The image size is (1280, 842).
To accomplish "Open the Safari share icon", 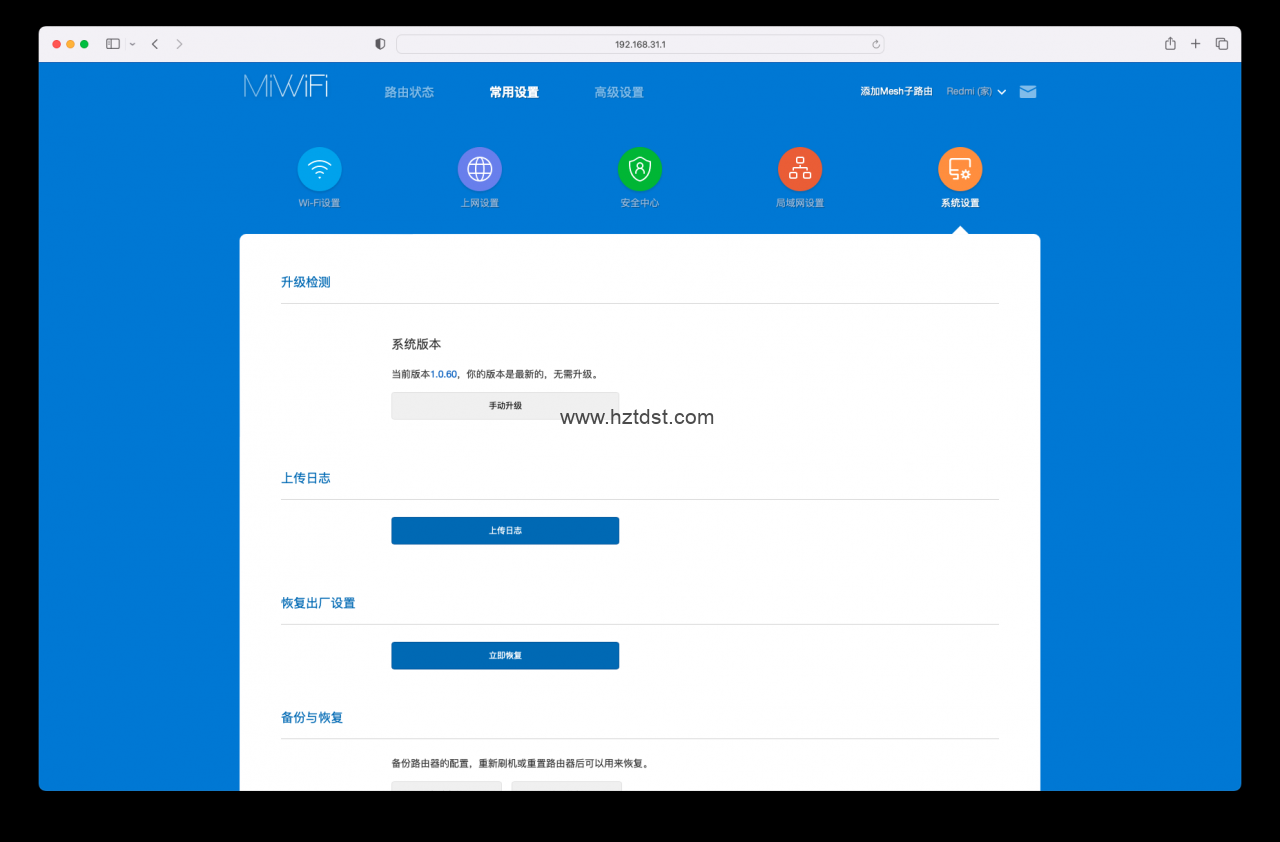I will coord(1170,44).
